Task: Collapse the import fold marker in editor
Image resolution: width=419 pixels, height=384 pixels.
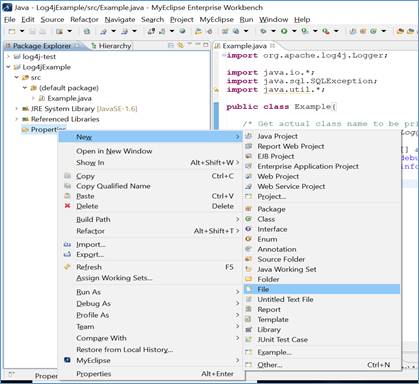Action: pyautogui.click(x=224, y=55)
